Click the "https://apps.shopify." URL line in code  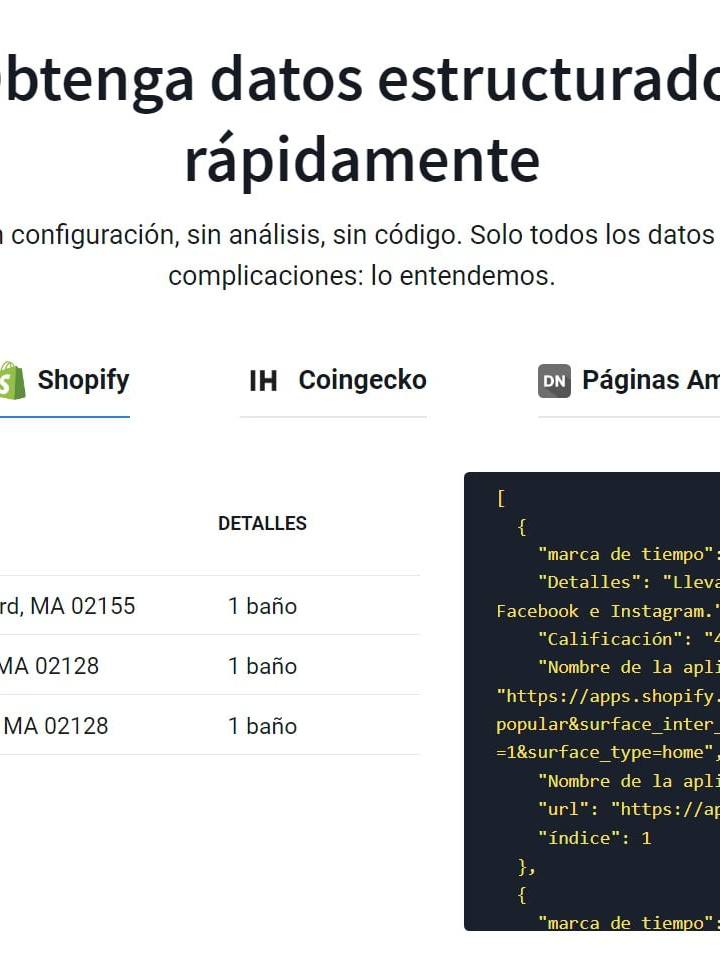click(x=608, y=696)
